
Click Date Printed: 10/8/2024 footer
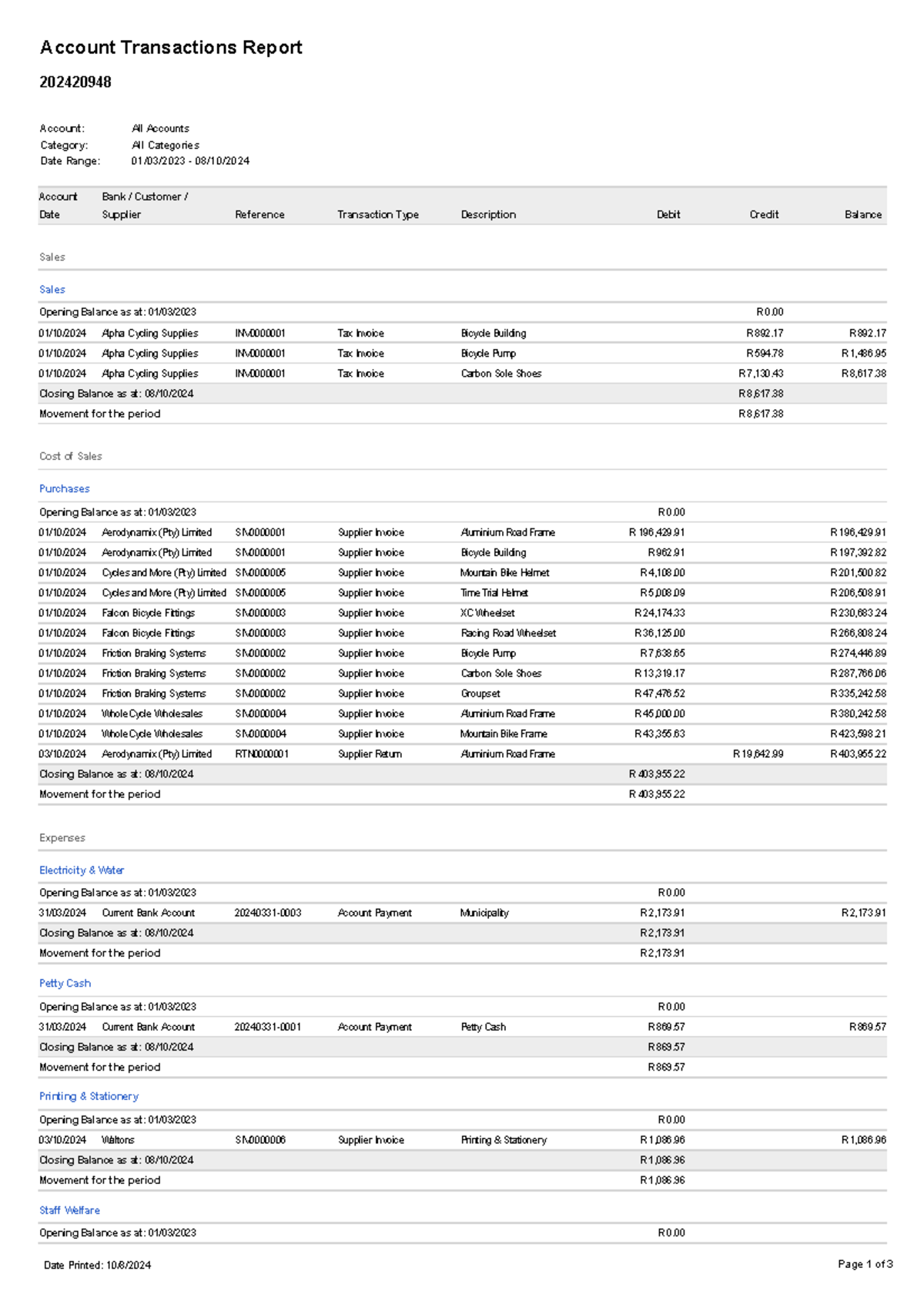[97, 1265]
